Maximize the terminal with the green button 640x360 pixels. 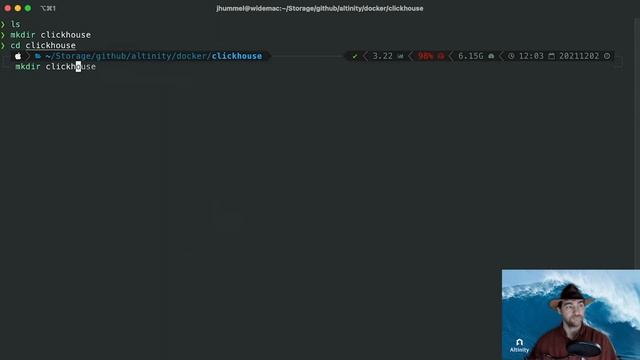pyautogui.click(x=28, y=8)
